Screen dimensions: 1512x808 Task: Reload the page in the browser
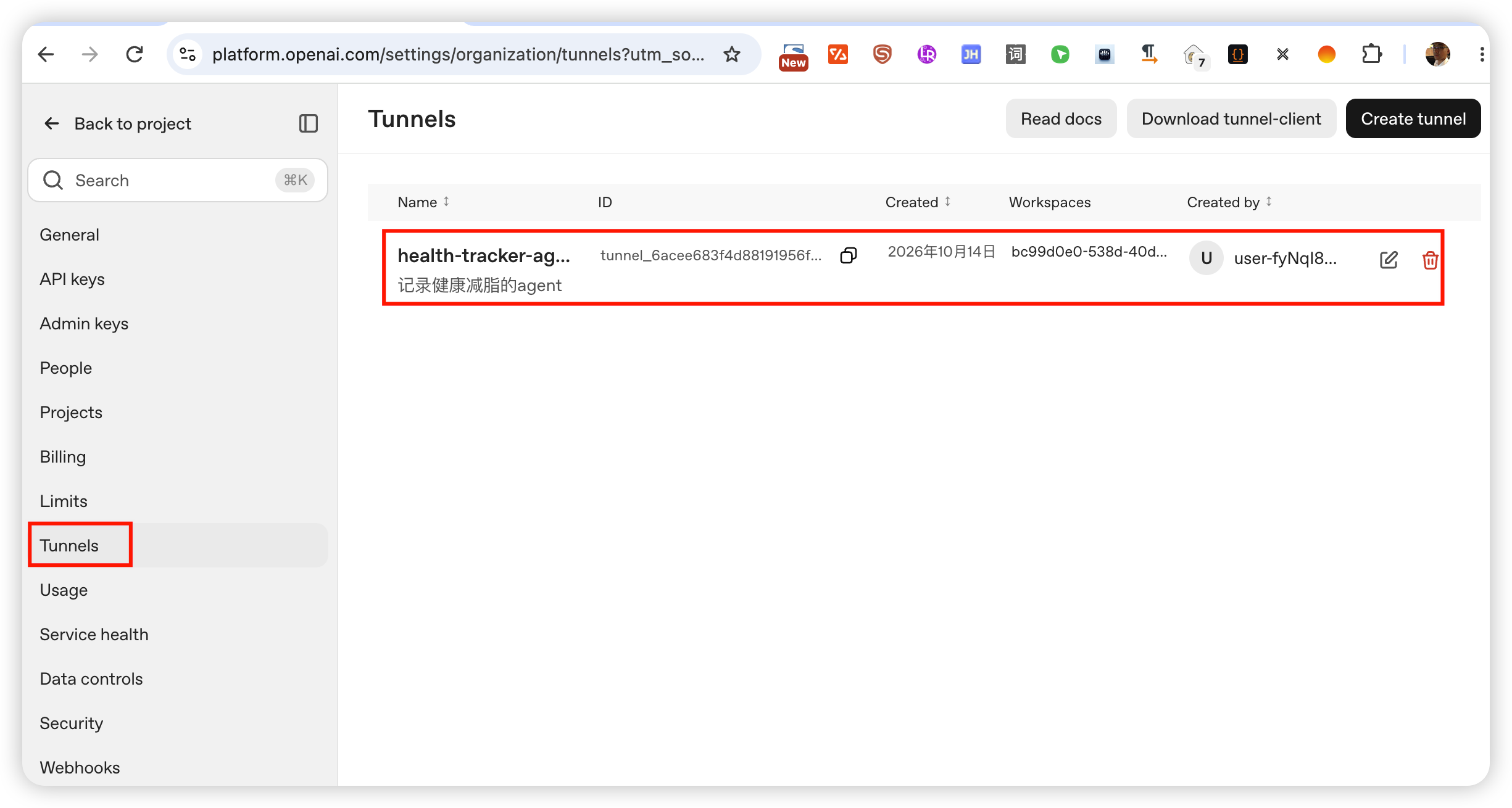click(x=135, y=54)
